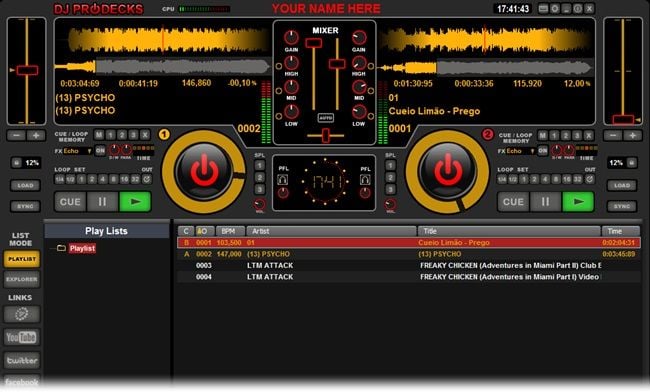Start deck 2 with the green play button
This screenshot has width=650, height=392.
(578, 202)
